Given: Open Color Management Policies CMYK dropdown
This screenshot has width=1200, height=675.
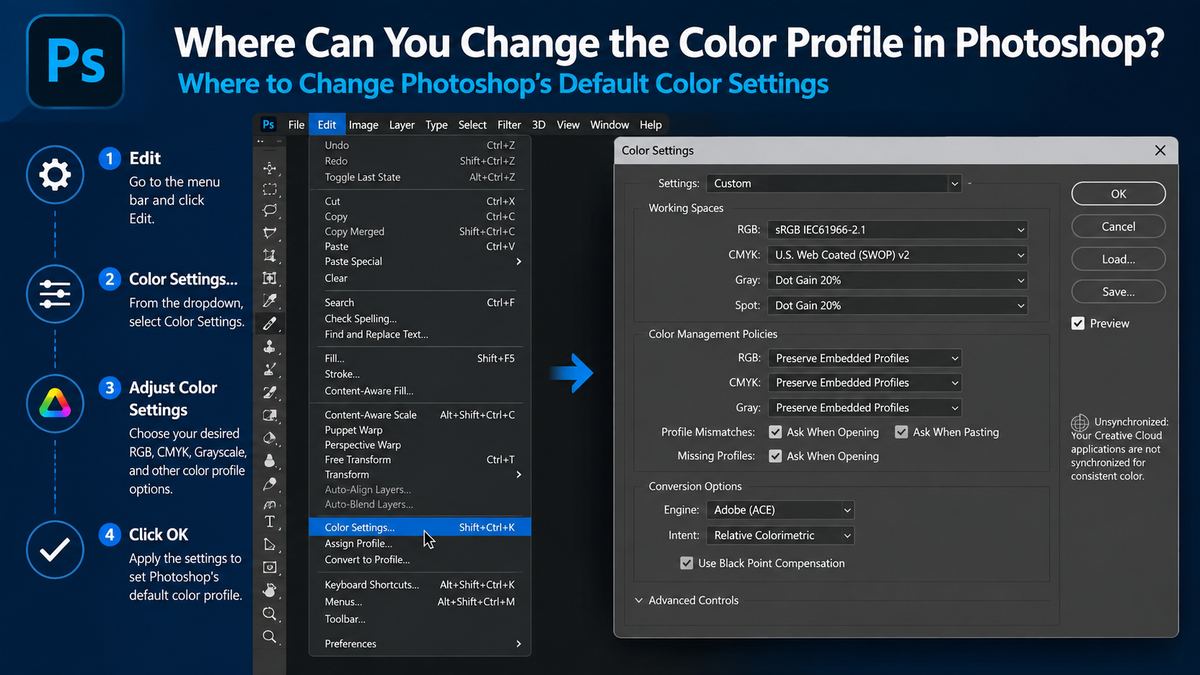Looking at the screenshot, I should [x=865, y=382].
